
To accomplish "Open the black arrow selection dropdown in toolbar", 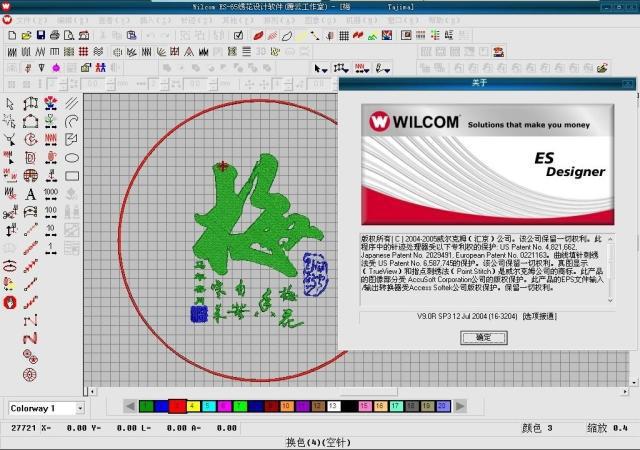I will (x=320, y=69).
